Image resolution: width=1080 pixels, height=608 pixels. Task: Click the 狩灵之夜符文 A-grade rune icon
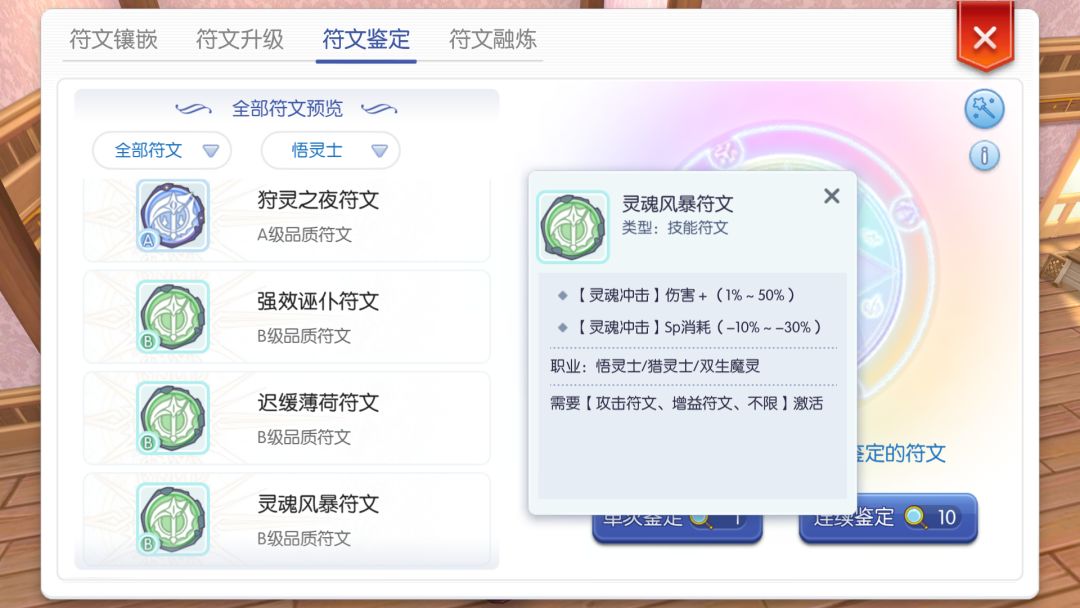[x=172, y=216]
